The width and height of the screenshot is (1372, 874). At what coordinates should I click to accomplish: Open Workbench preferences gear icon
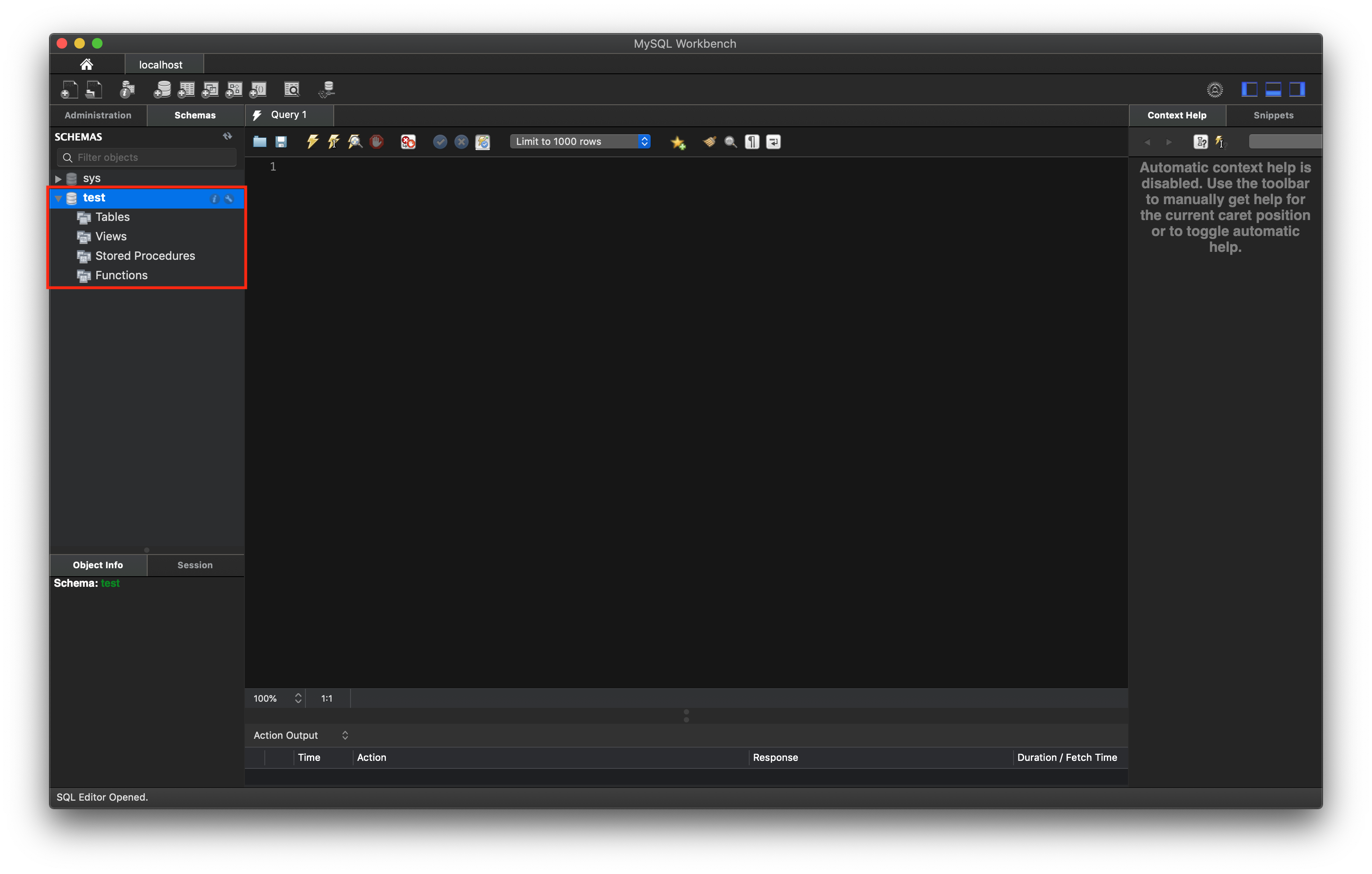coord(1215,89)
